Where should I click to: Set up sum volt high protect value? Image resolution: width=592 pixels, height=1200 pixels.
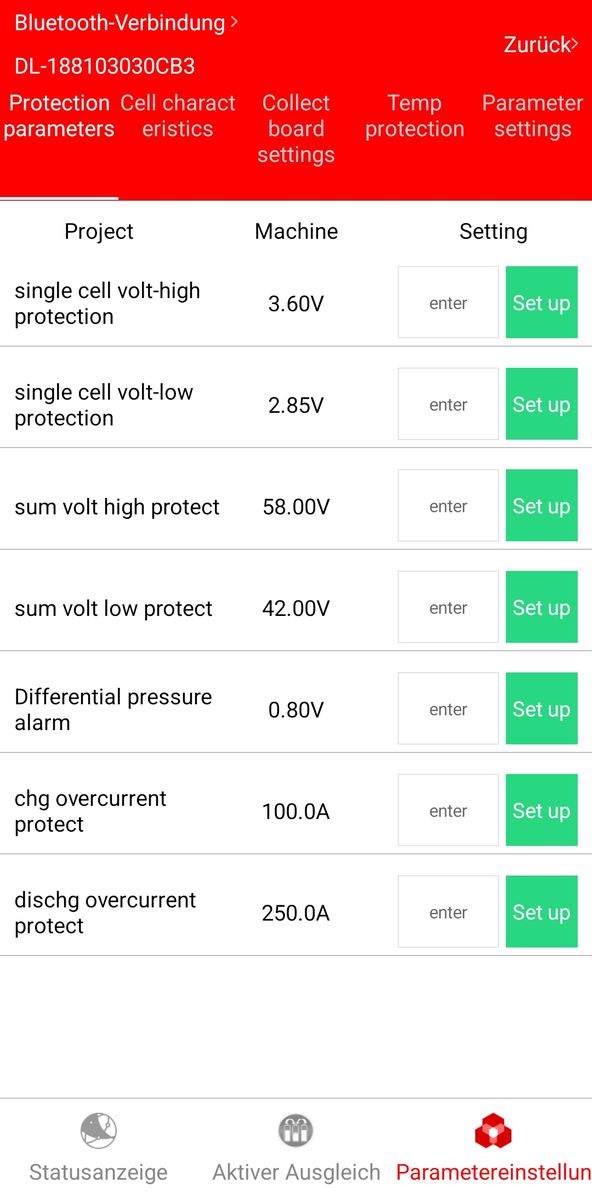click(x=541, y=506)
